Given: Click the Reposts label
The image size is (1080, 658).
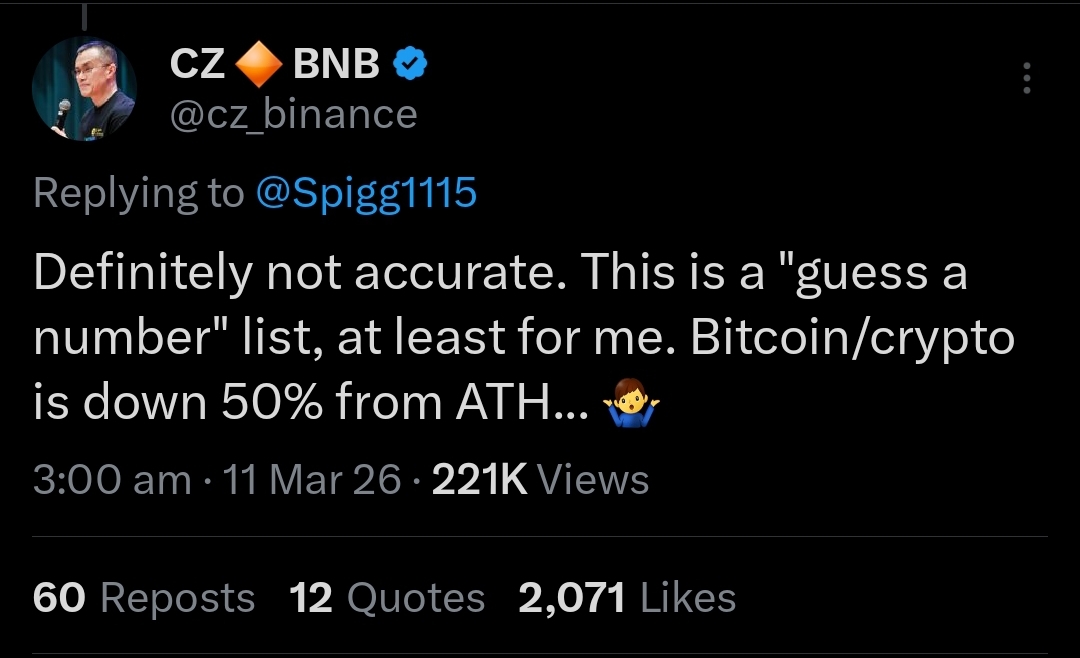Looking at the screenshot, I should pyautogui.click(x=177, y=598).
